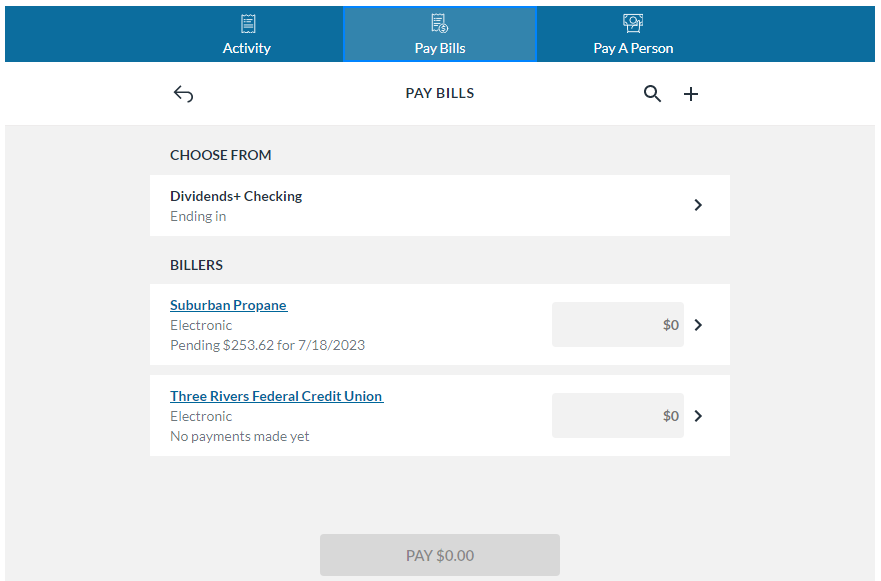Expand the Three Rivers Federal Credit Union chevron
881x581 pixels.
pyautogui.click(x=698, y=415)
